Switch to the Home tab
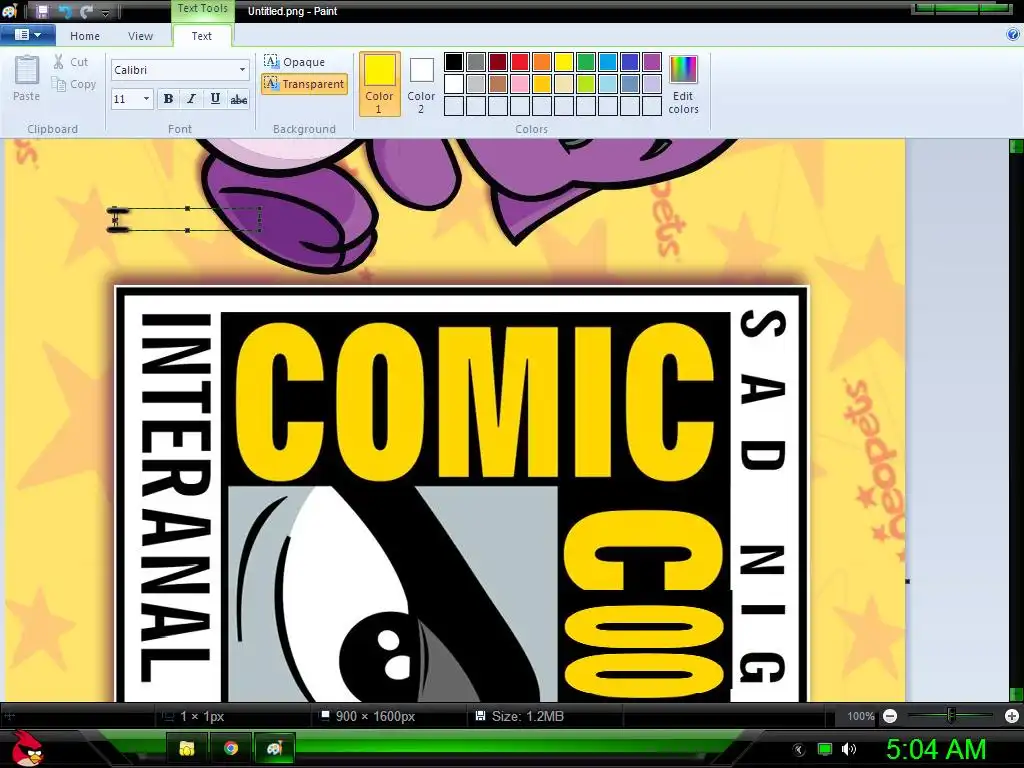The image size is (1024, 768). pyautogui.click(x=85, y=36)
